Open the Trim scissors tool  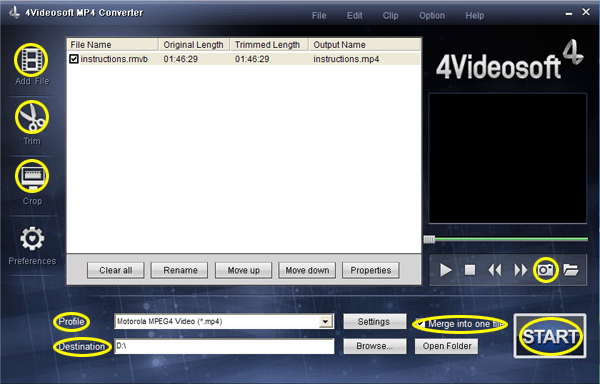(x=32, y=117)
